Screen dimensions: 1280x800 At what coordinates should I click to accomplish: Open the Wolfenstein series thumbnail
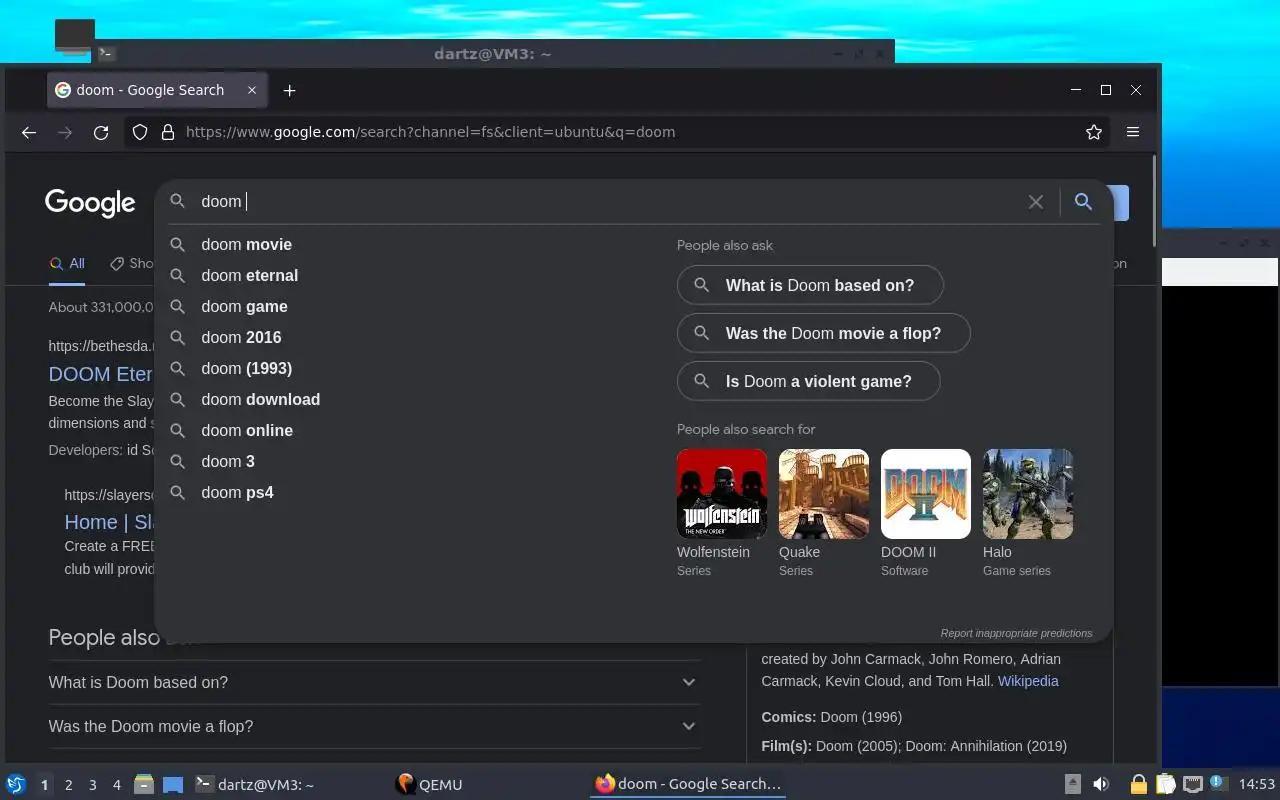(722, 494)
